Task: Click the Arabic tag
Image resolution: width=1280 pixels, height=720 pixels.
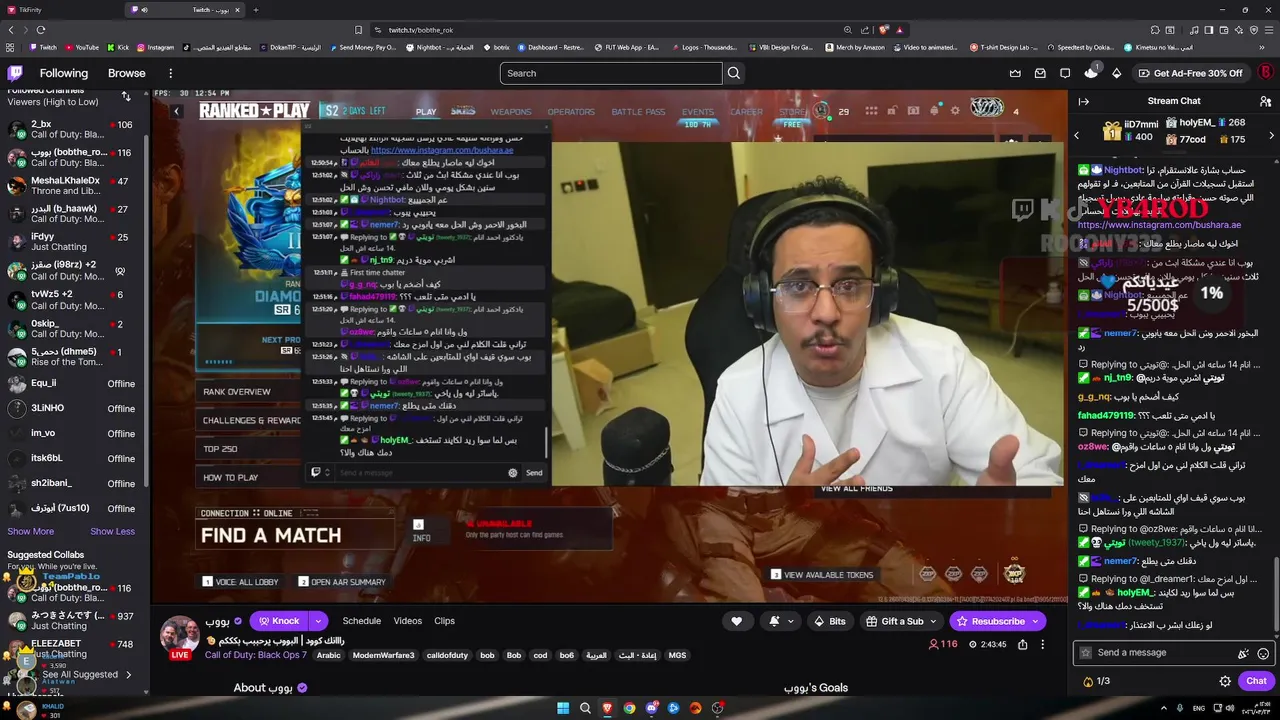Action: pos(329,655)
